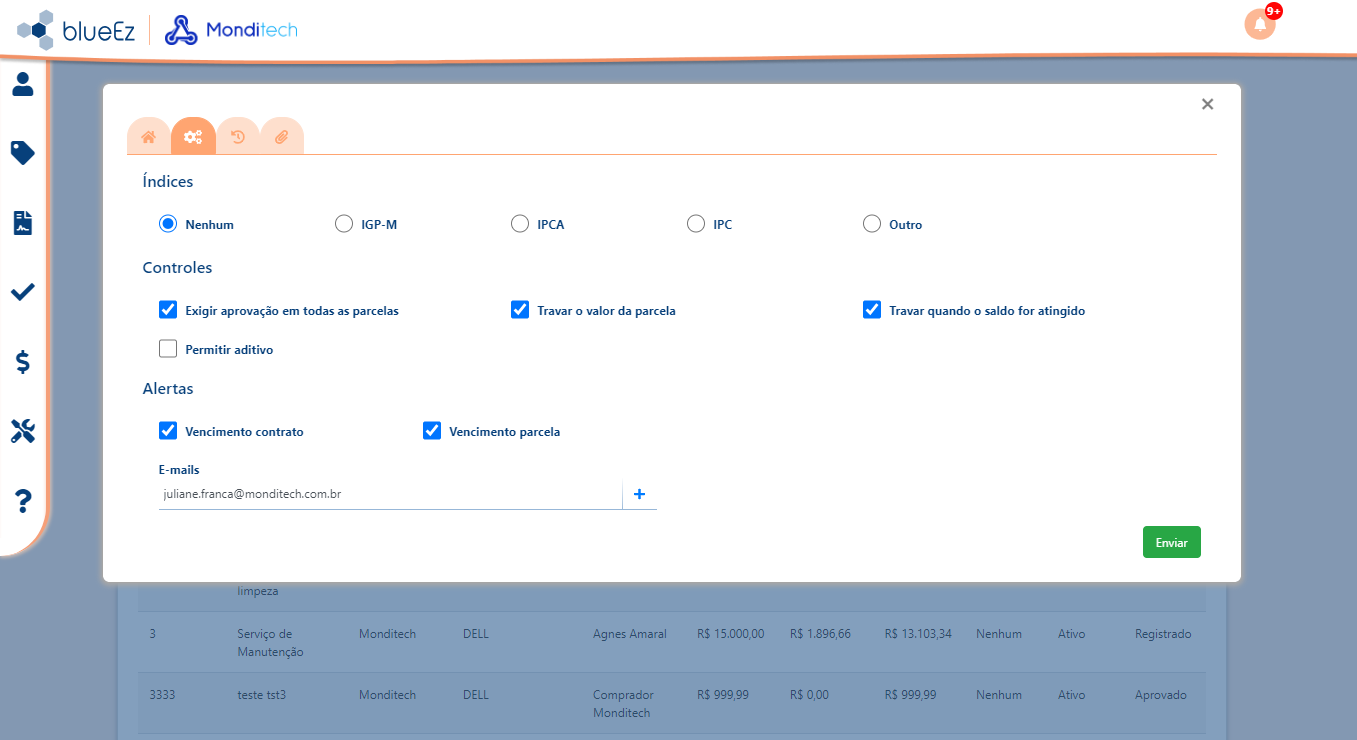Select the IPCA radio button
The image size is (1357, 740).
520,224
